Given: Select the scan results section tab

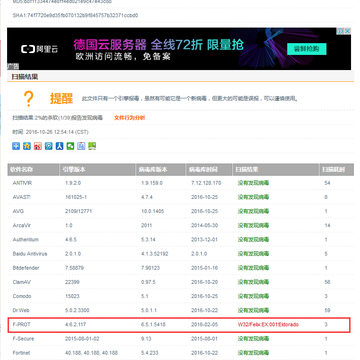Looking at the screenshot, I should (x=25, y=77).
